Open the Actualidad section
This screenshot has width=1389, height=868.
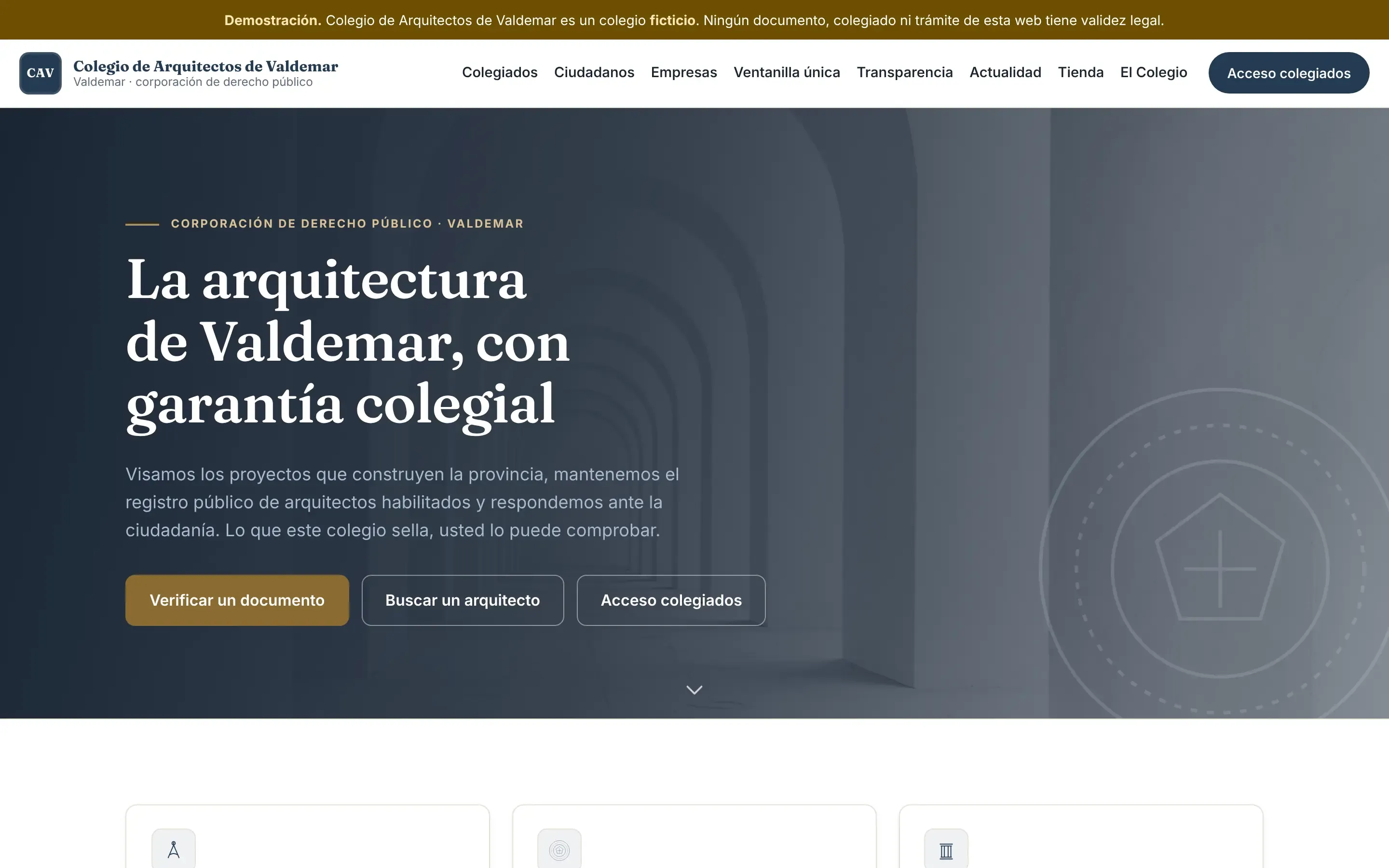pyautogui.click(x=1005, y=72)
